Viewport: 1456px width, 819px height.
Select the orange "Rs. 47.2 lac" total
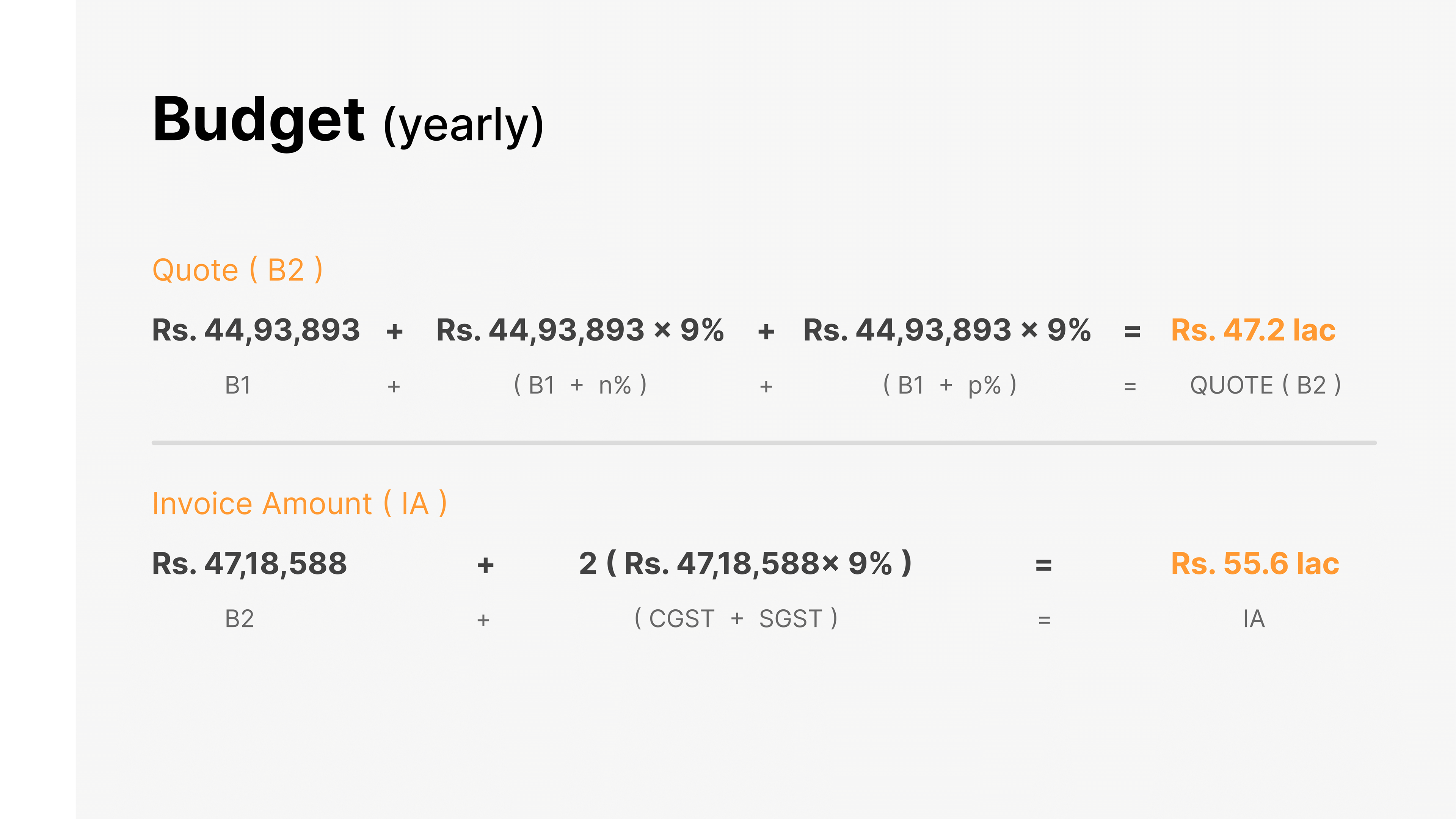coord(1253,330)
